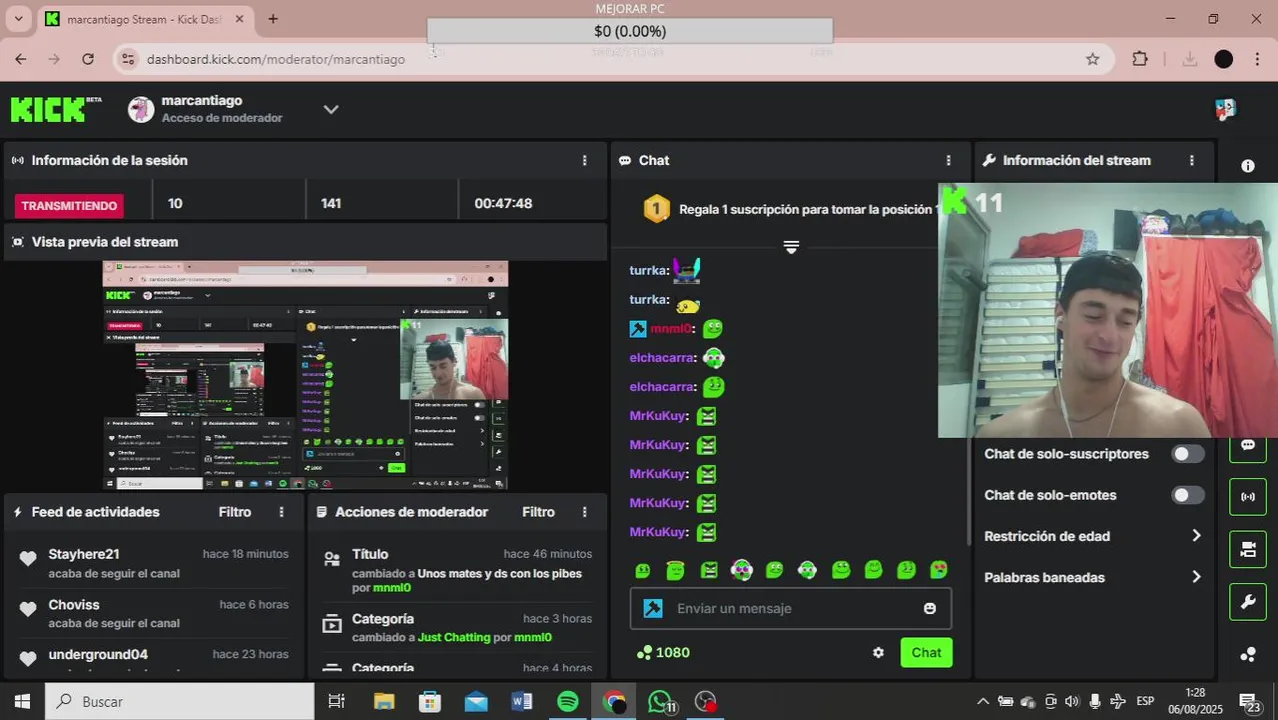Open Spotify from the taskbar

pyautogui.click(x=568, y=701)
